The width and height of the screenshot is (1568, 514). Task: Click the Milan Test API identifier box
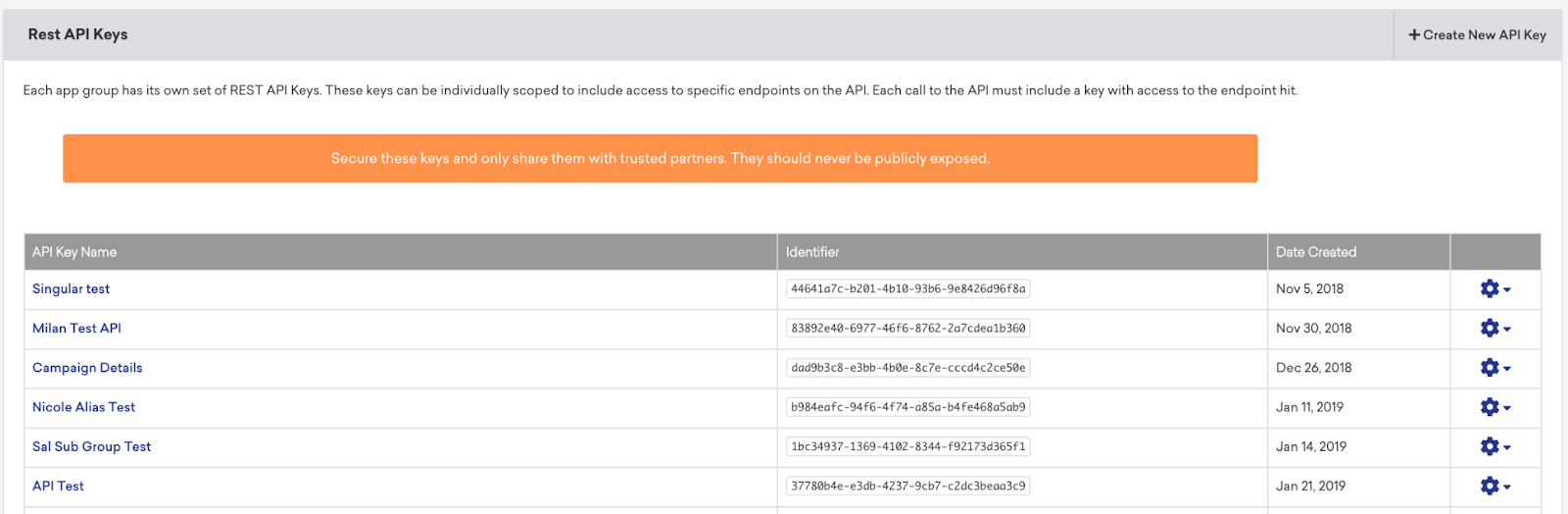[907, 329]
